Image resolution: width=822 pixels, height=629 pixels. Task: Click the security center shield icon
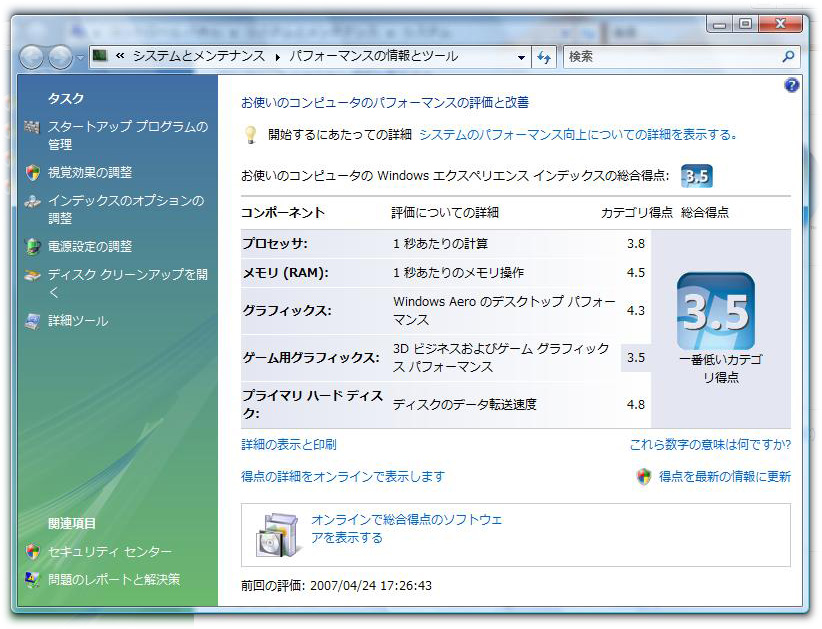click(x=33, y=551)
